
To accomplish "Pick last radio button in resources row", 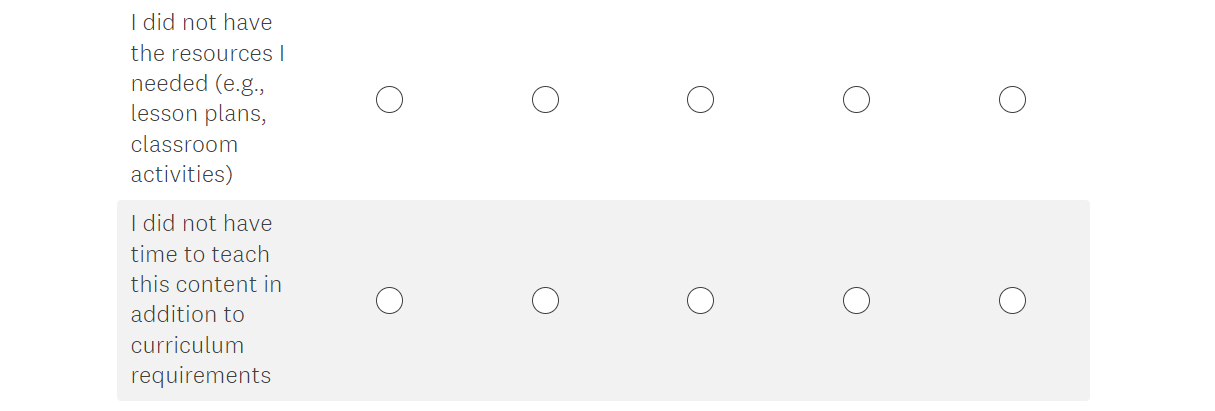I will point(1012,100).
